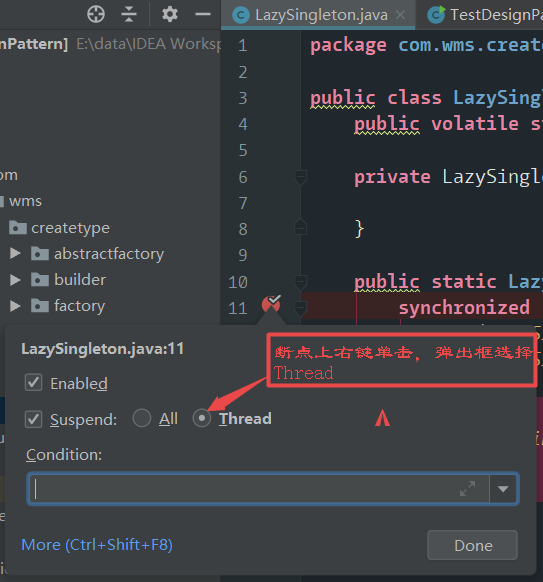Select the abstractfactory folder icon
The height and width of the screenshot is (582, 543).
(40, 254)
